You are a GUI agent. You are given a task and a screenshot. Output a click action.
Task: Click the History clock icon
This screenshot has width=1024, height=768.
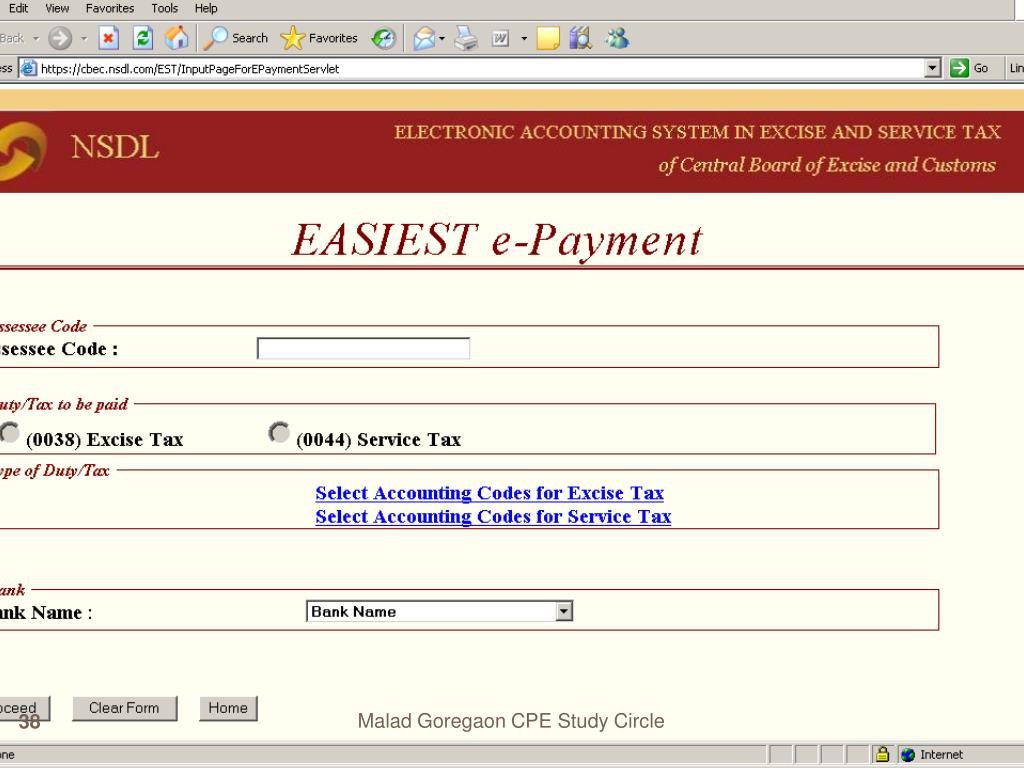[383, 39]
